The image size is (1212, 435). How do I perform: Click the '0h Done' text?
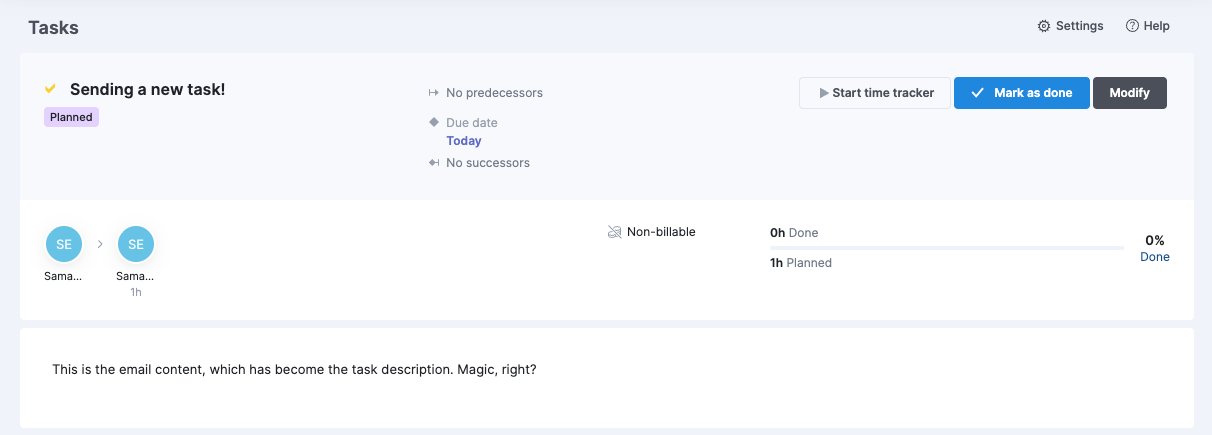[x=794, y=232]
